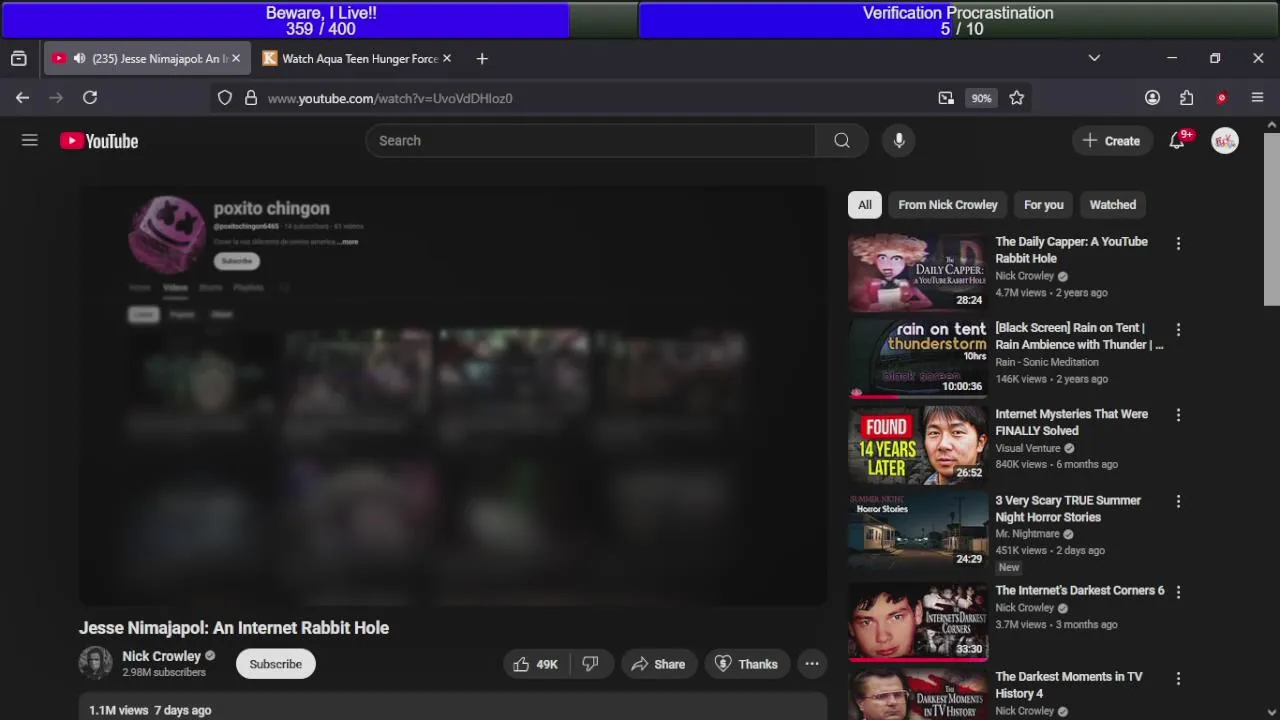Click the browser address bar URL
1280x720 pixels.
(x=390, y=98)
